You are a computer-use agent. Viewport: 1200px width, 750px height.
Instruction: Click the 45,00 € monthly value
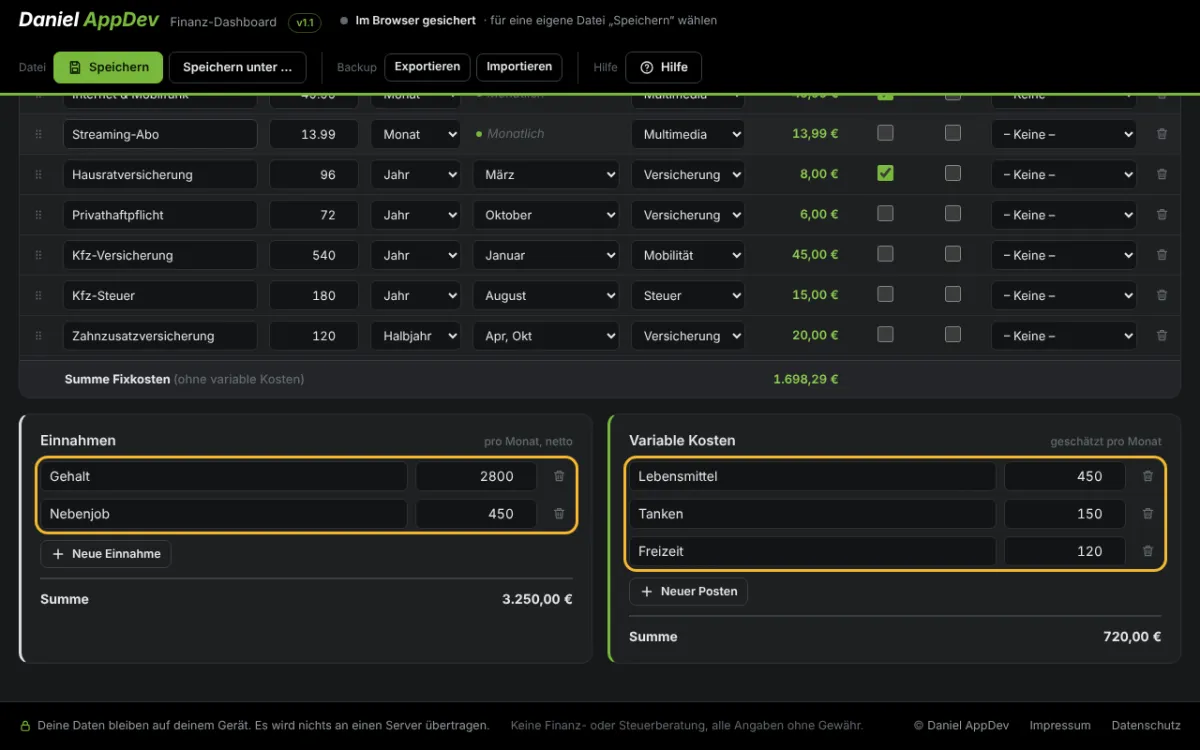pyautogui.click(x=815, y=254)
